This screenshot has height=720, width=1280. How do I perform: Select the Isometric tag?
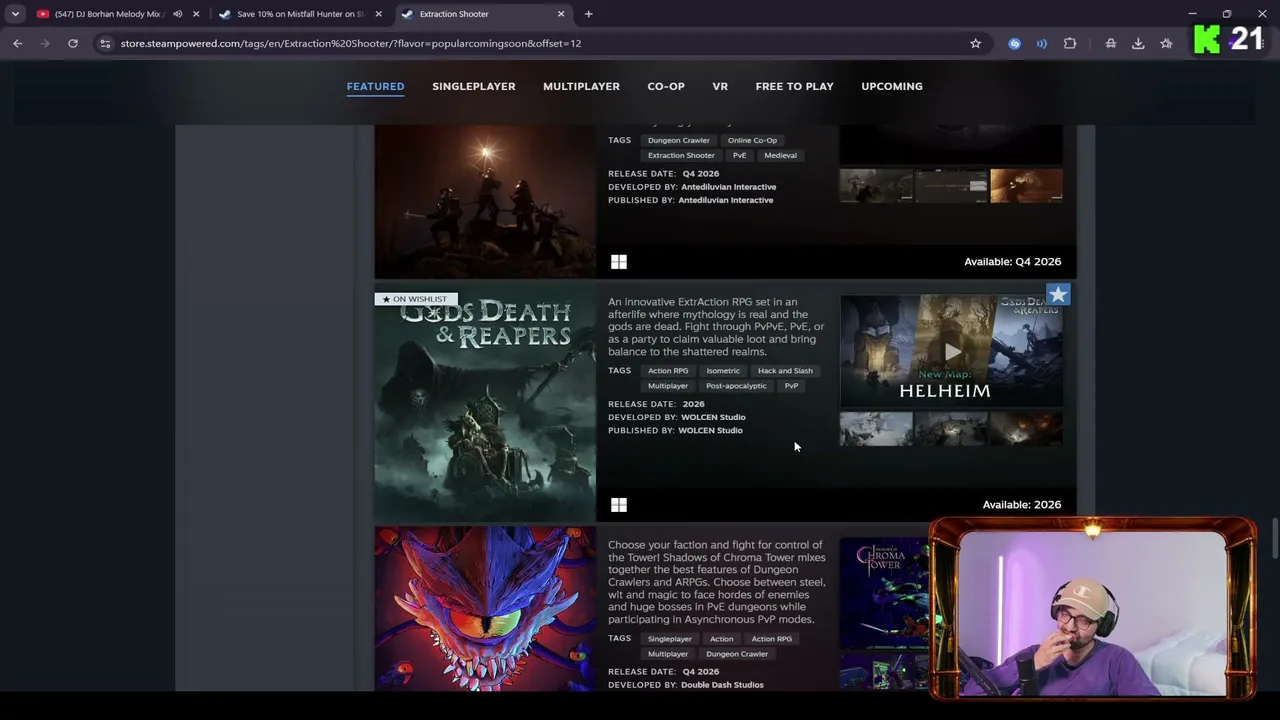tap(723, 371)
